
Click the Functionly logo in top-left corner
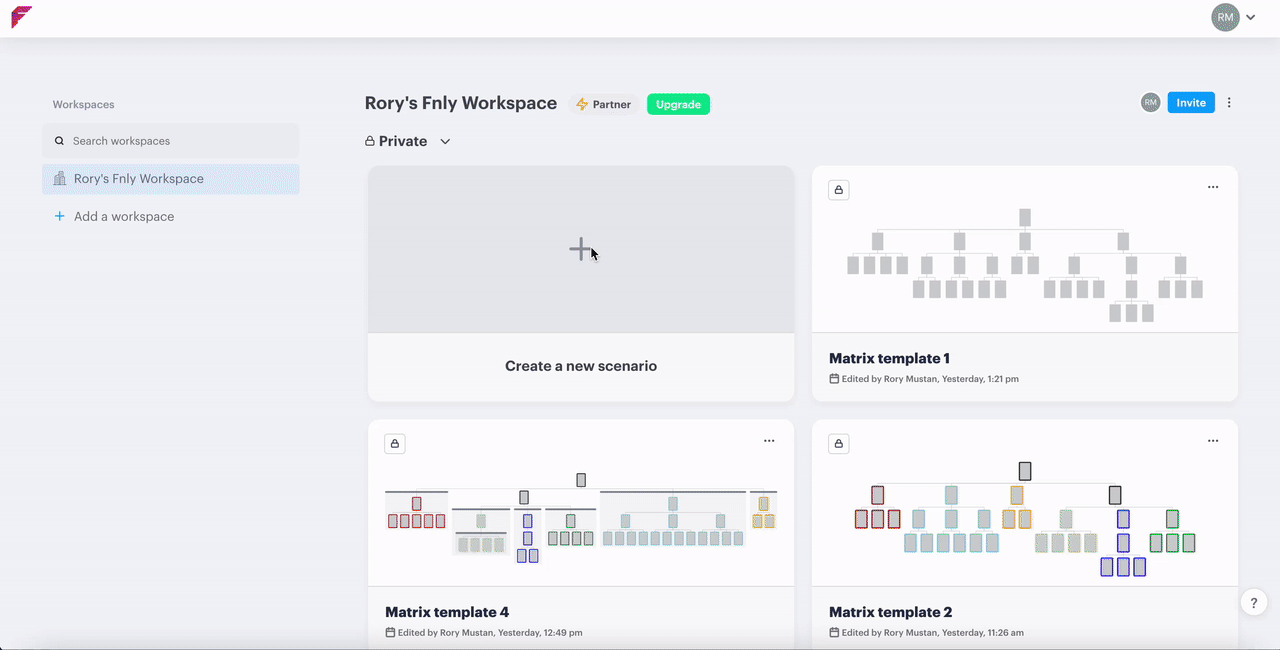tap(22, 17)
